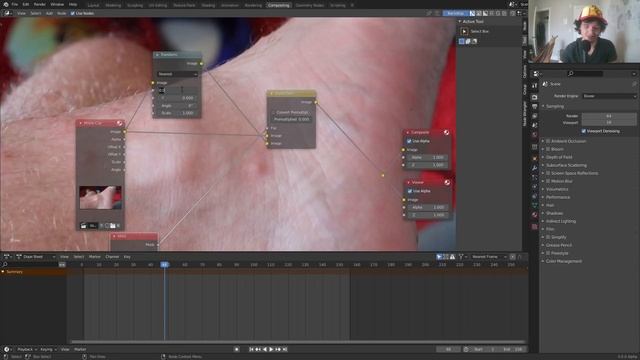The height and width of the screenshot is (360, 640).
Task: Click the Viewer node preview icon
Action: tap(447, 182)
